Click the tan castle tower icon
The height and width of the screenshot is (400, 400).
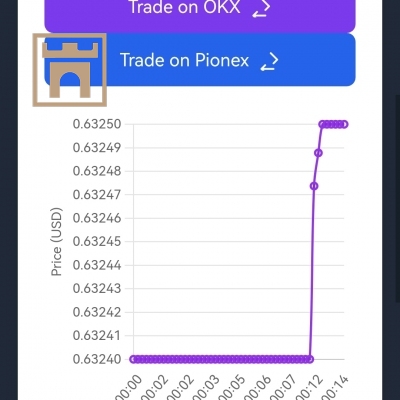pos(70,70)
